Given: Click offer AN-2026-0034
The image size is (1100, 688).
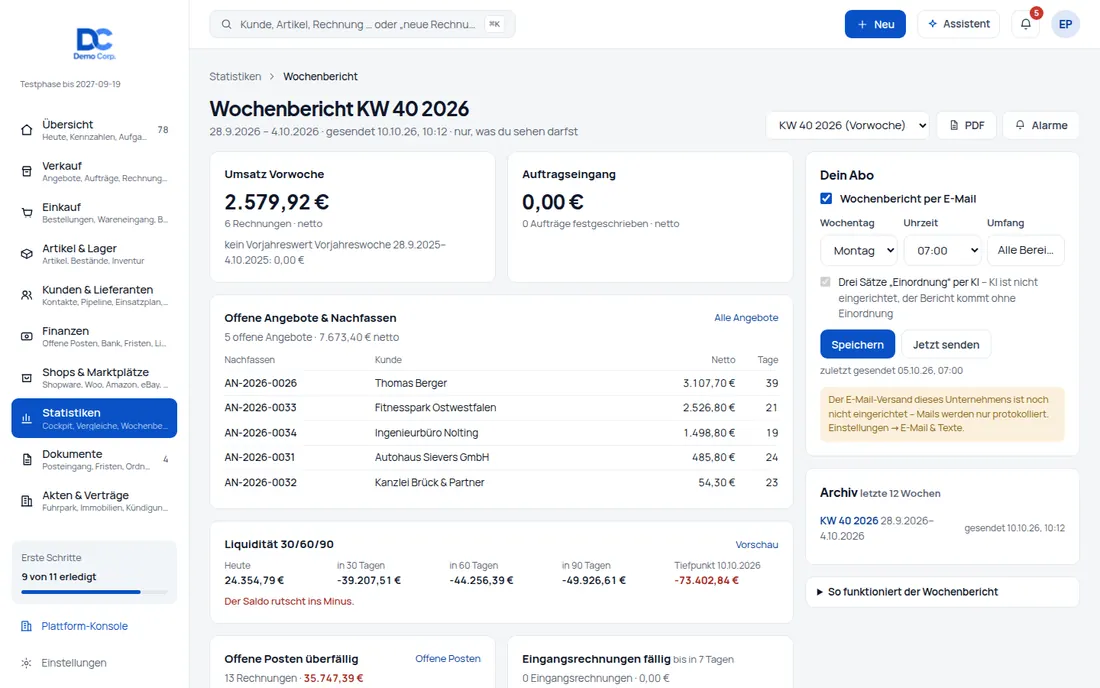Looking at the screenshot, I should coord(260,433).
